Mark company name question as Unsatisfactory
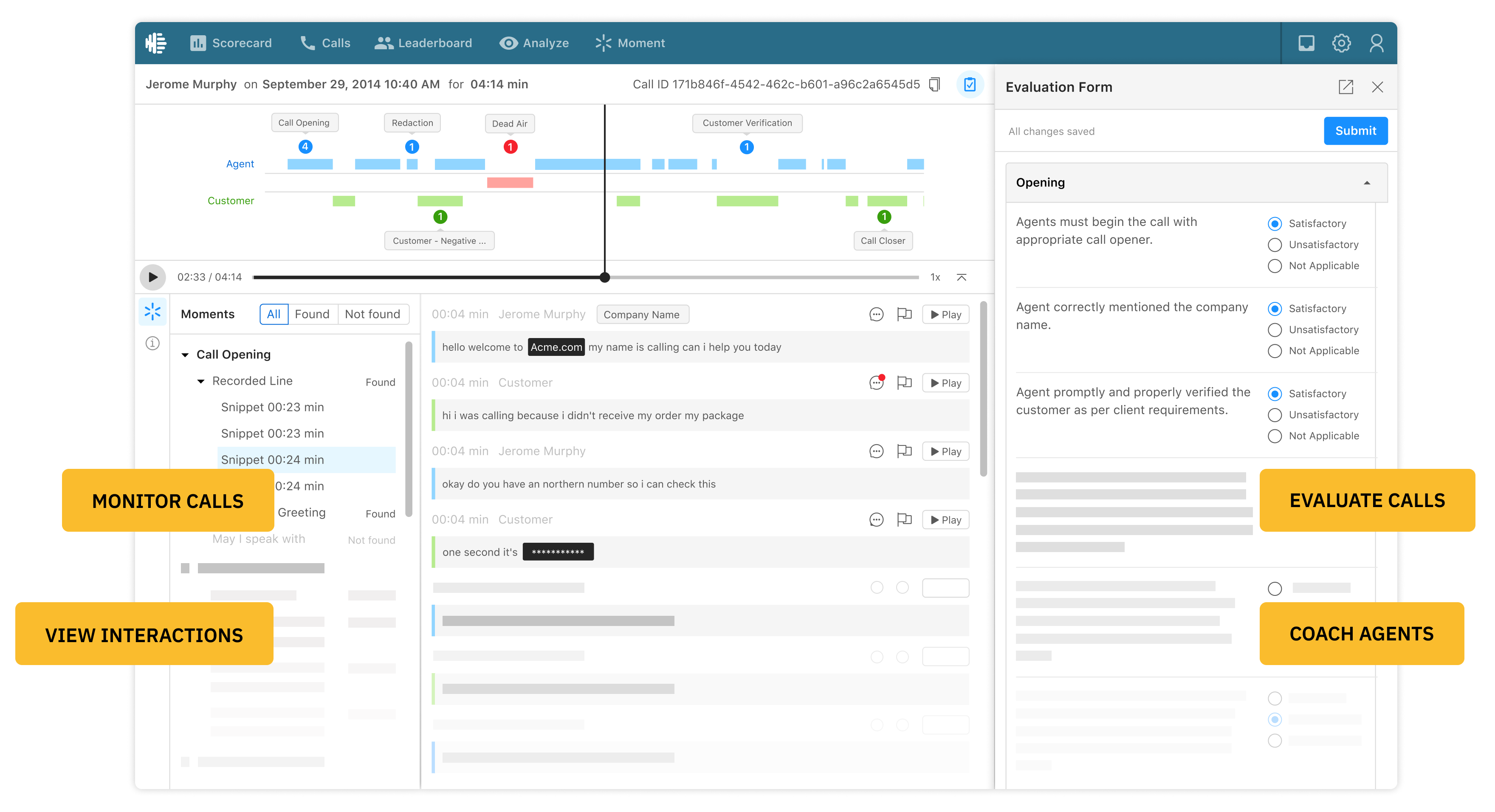The width and height of the screenshot is (1495, 812). click(x=1275, y=330)
